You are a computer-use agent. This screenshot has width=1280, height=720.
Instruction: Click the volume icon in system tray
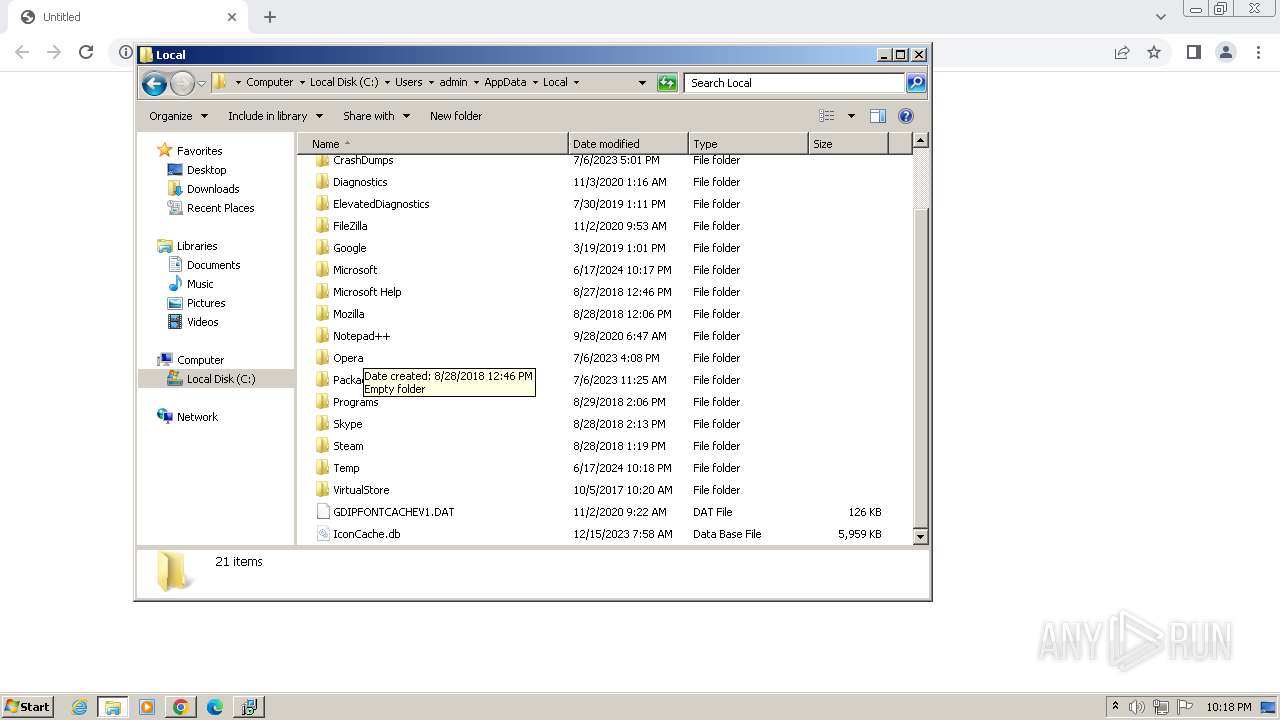click(1137, 707)
